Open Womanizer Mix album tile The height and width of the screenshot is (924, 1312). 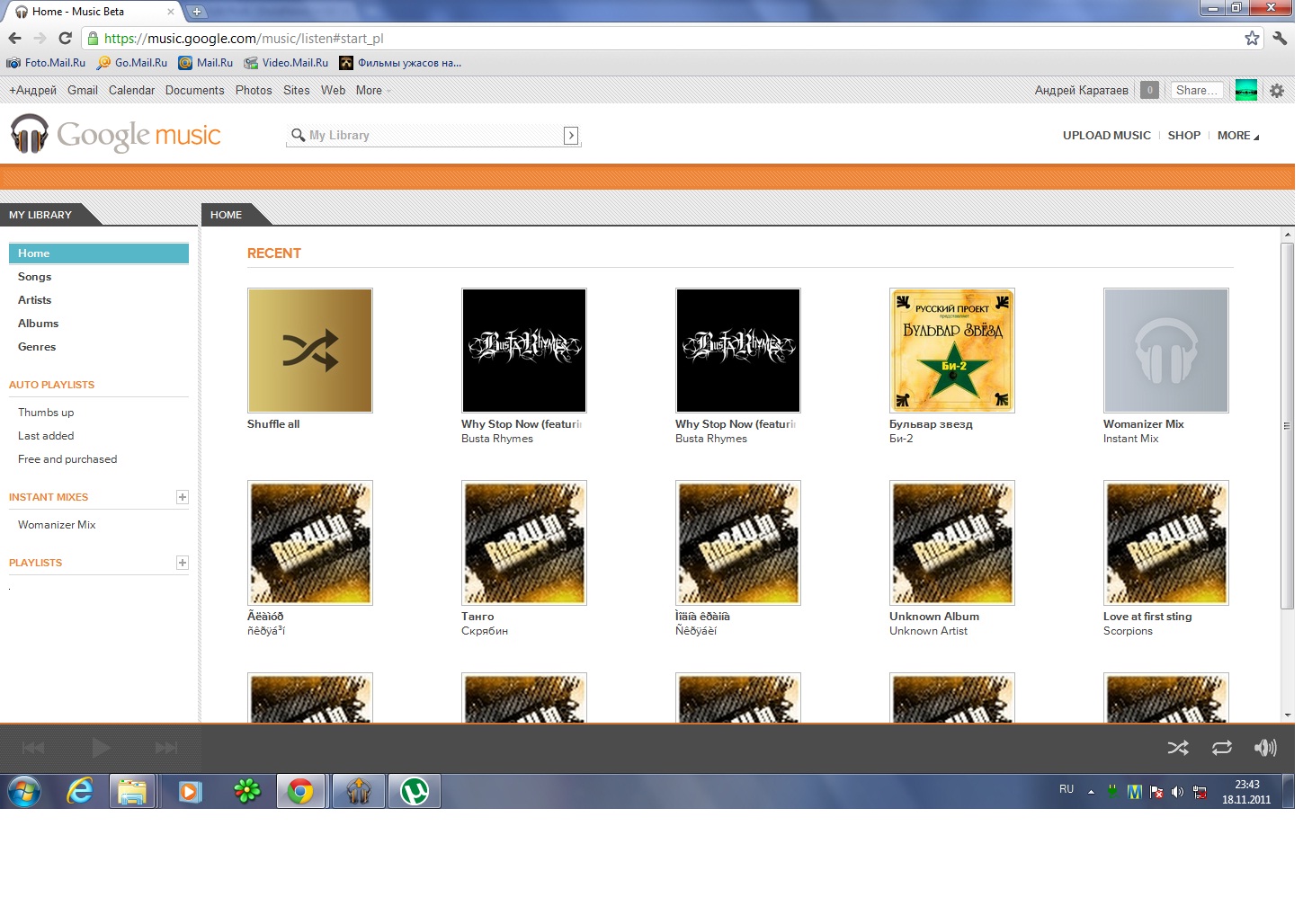(1166, 351)
